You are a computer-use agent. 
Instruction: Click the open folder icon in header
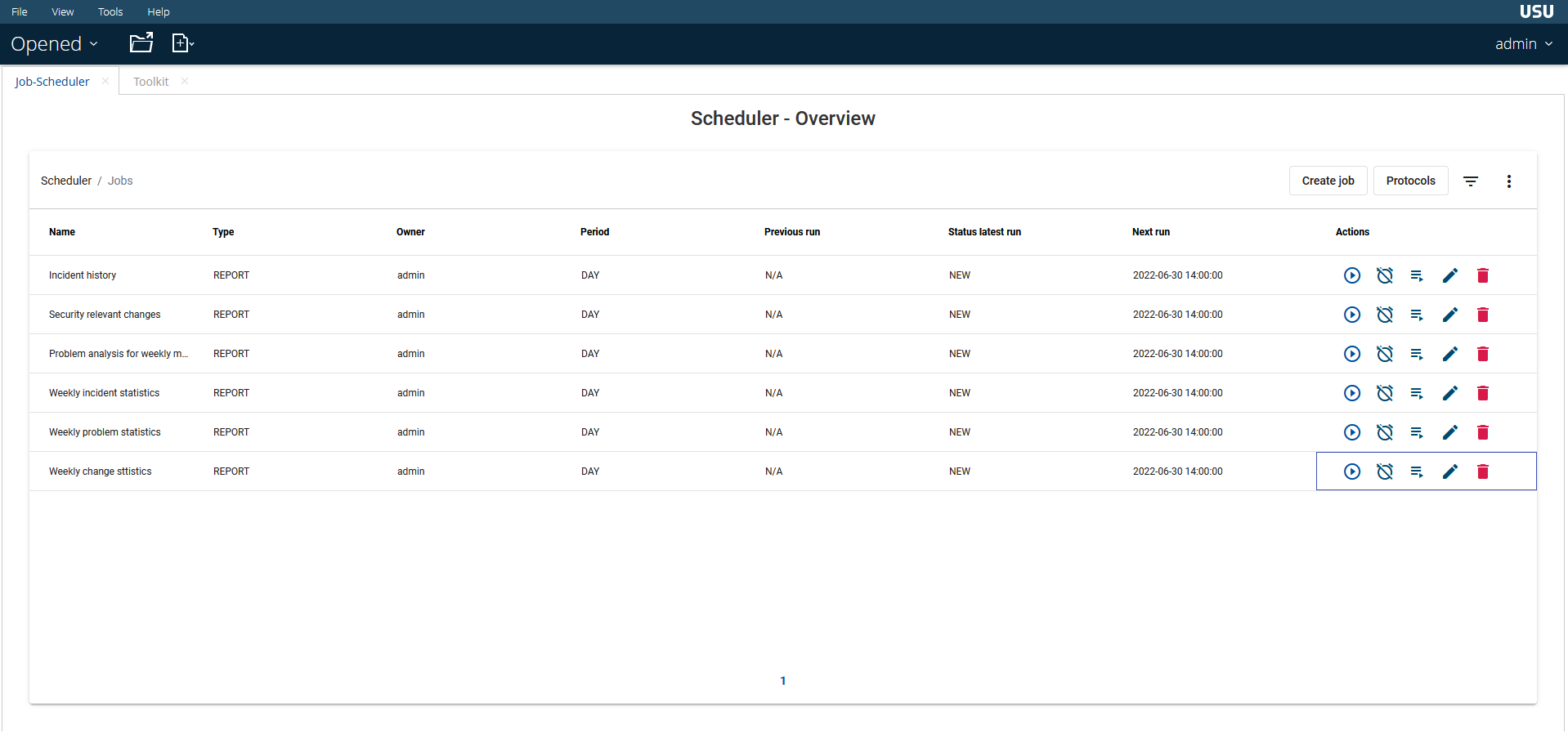141,42
